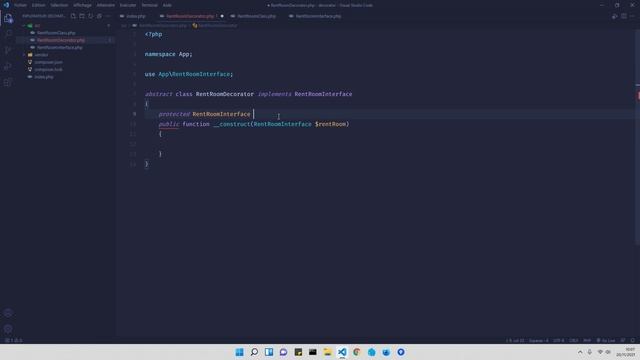Click the feedback icon in status bar
The height and width of the screenshot is (360, 640).
tap(623, 340)
